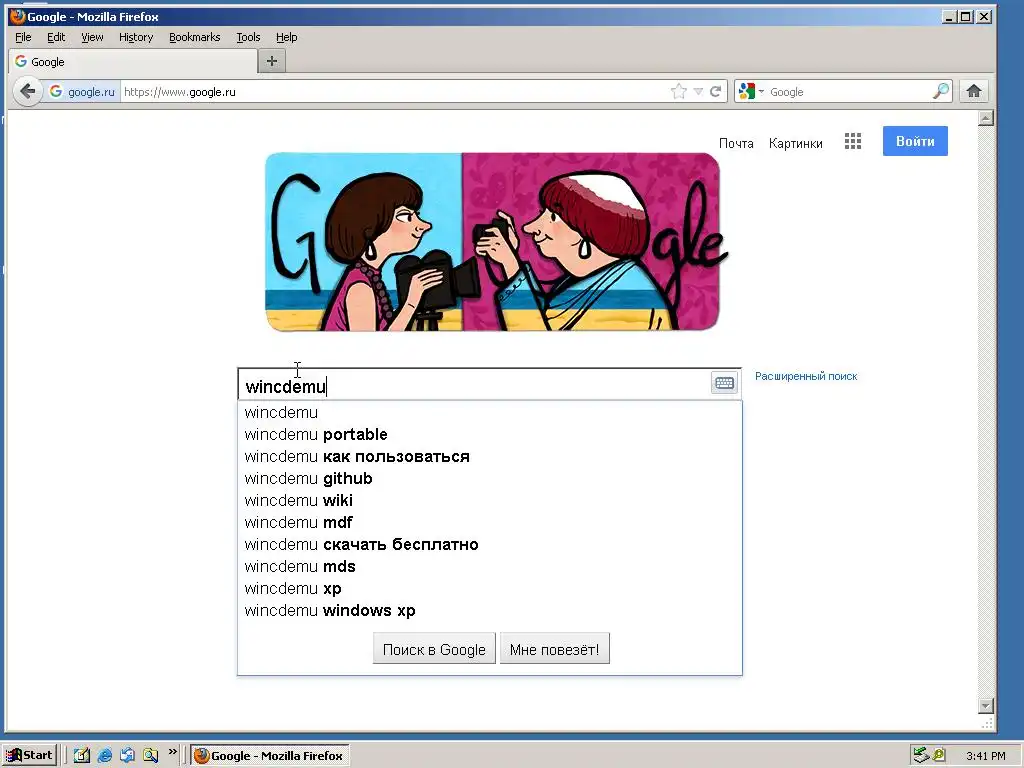Viewport: 1024px width, 768px height.
Task: Click the Мне повезёт! button
Action: [x=554, y=649]
